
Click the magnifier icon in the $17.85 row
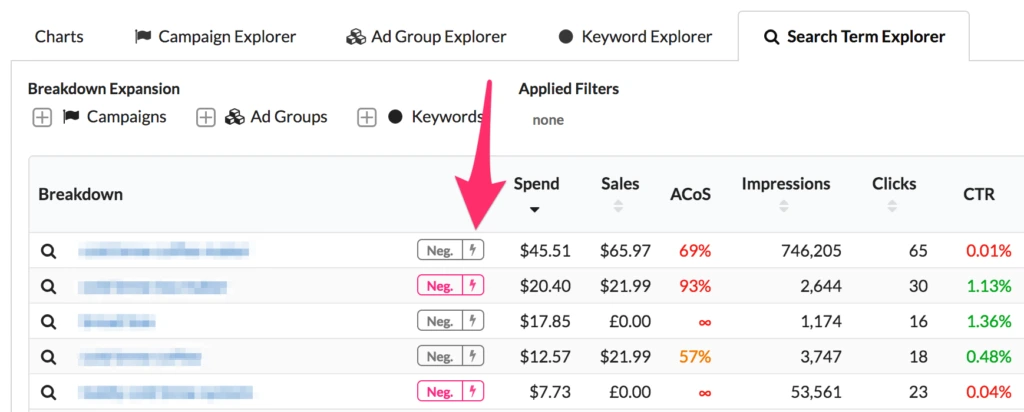pos(47,322)
